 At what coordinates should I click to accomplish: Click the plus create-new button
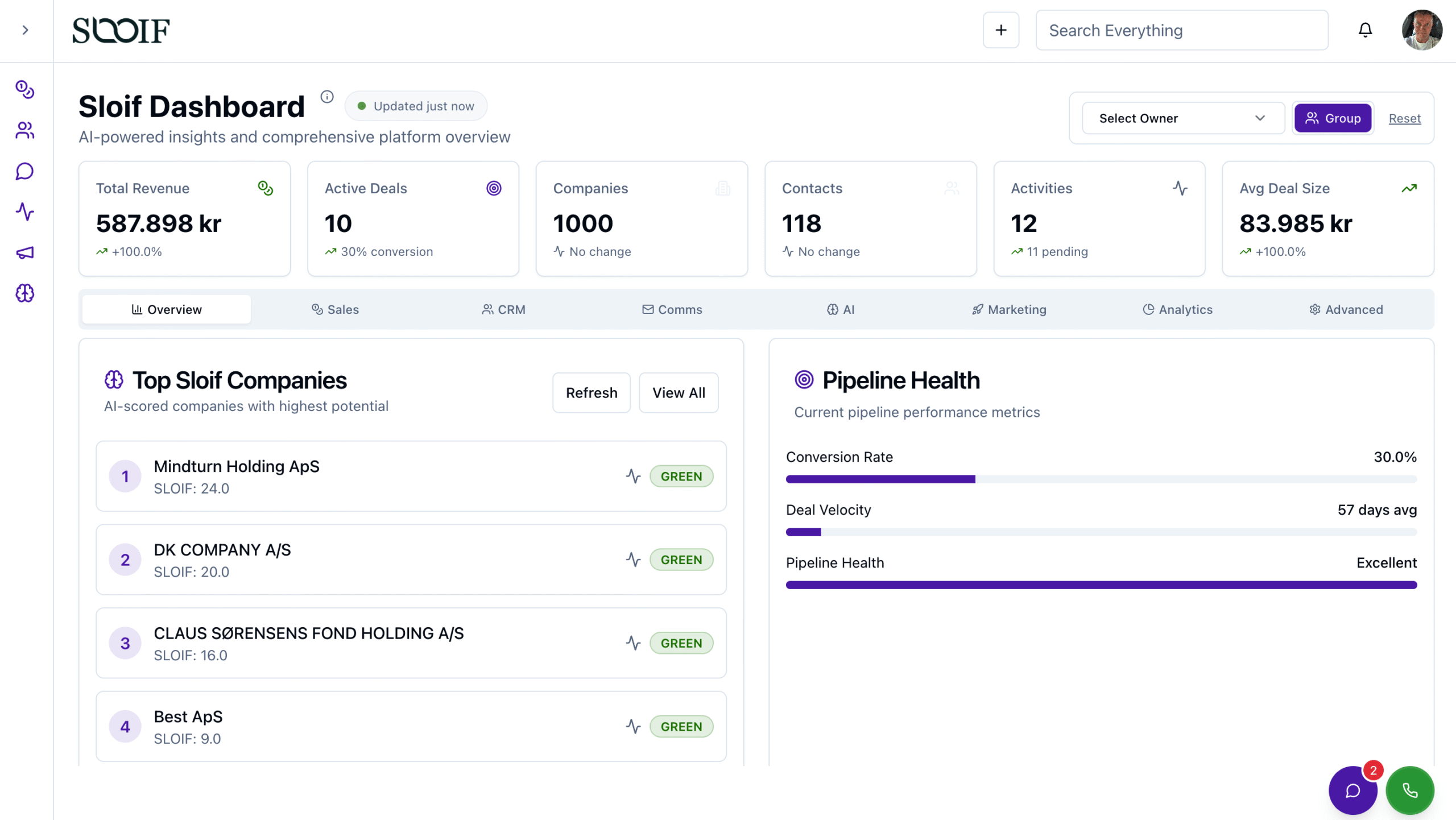(x=1001, y=30)
